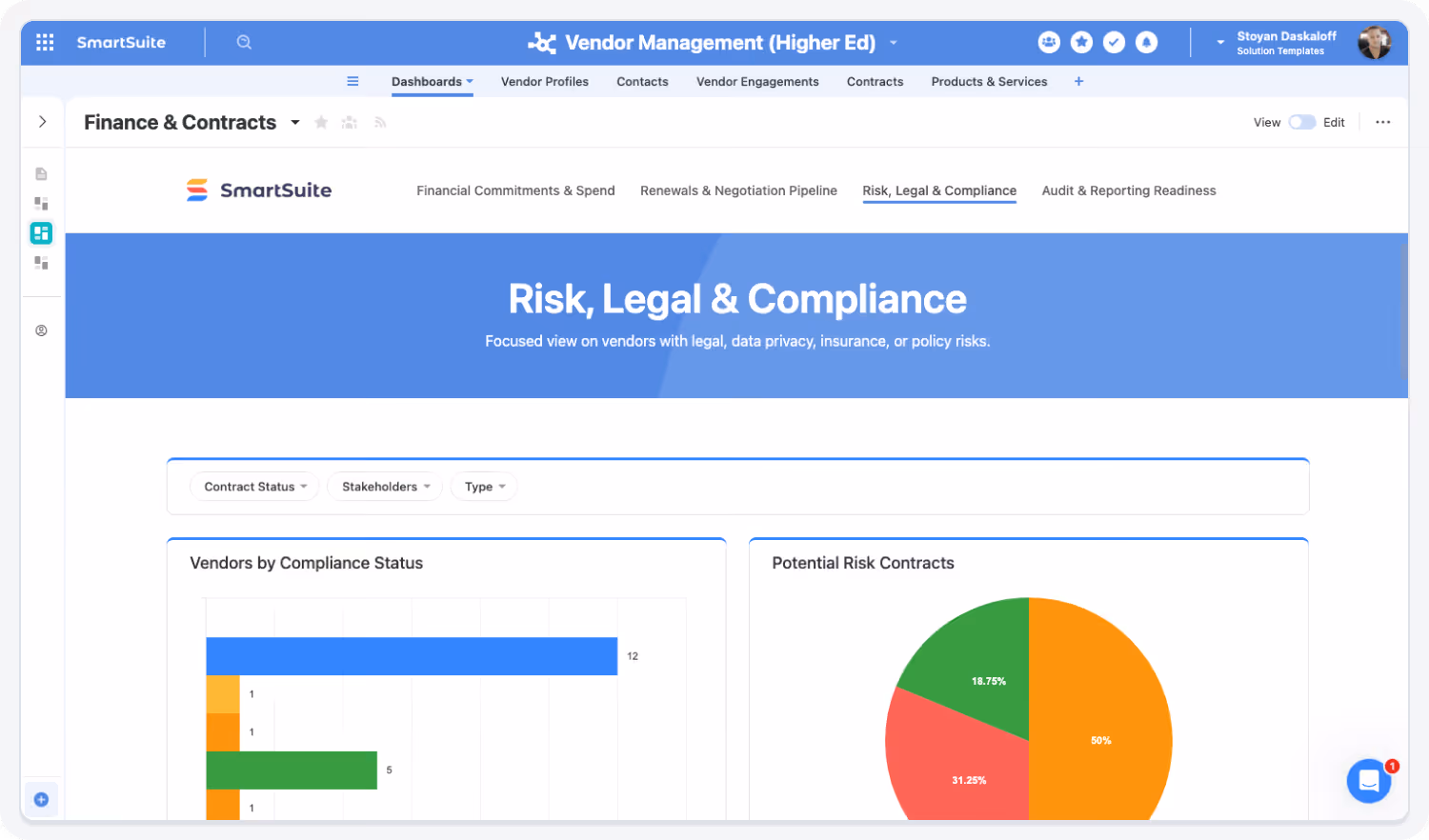Open the notifications bell icon

coord(1147,42)
